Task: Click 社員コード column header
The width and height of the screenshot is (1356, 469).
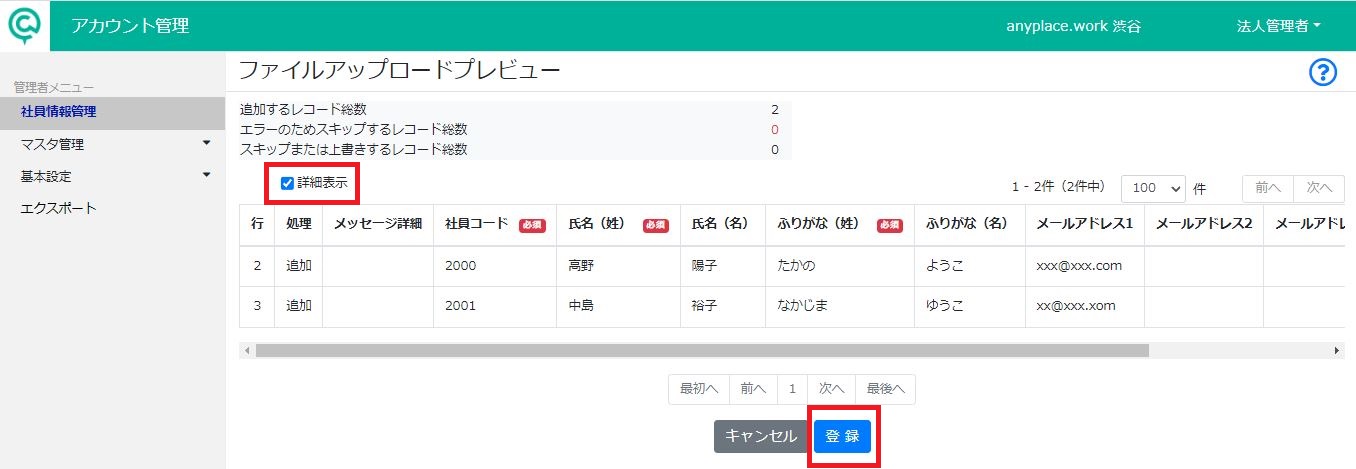Action: point(495,225)
